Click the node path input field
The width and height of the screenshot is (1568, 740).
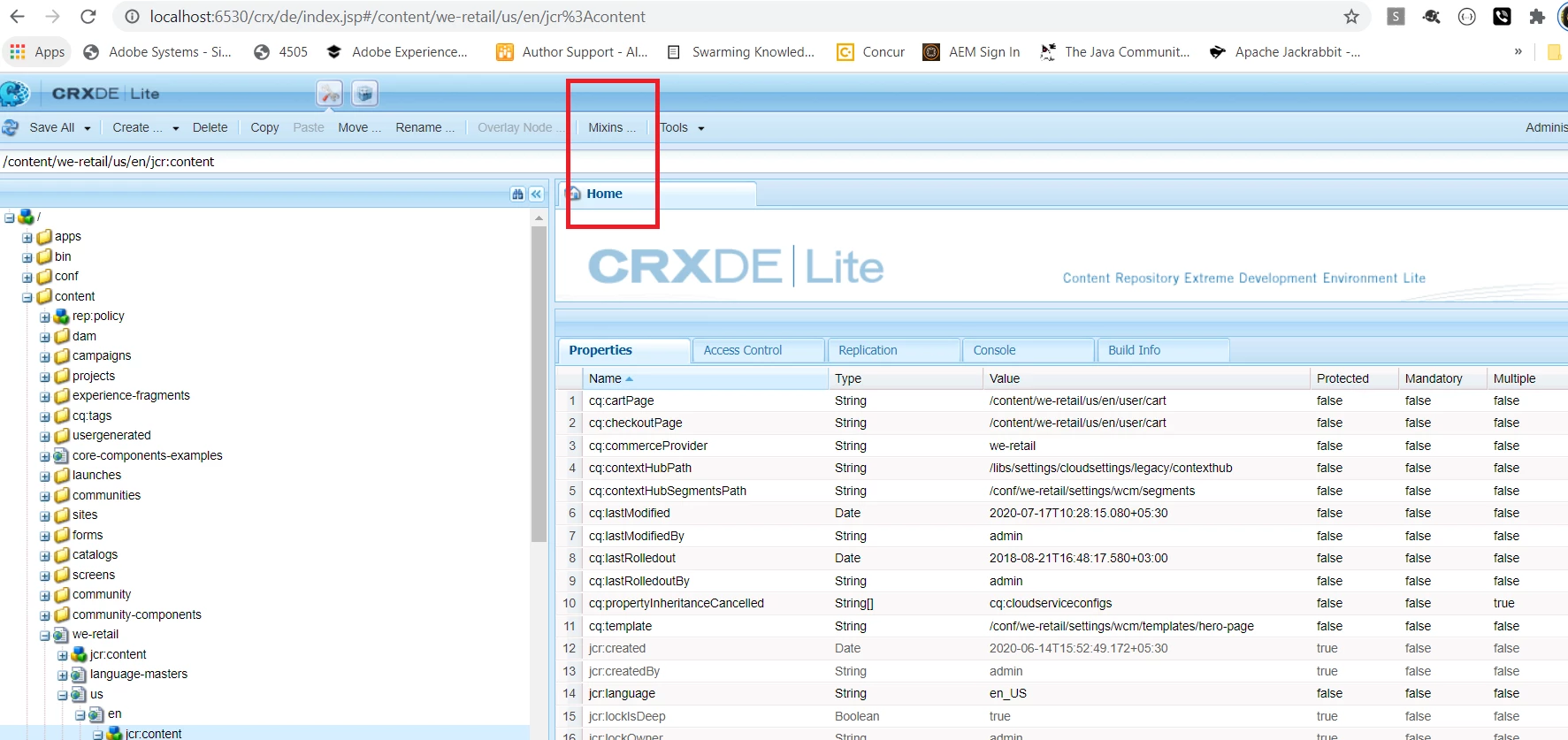tap(784, 162)
